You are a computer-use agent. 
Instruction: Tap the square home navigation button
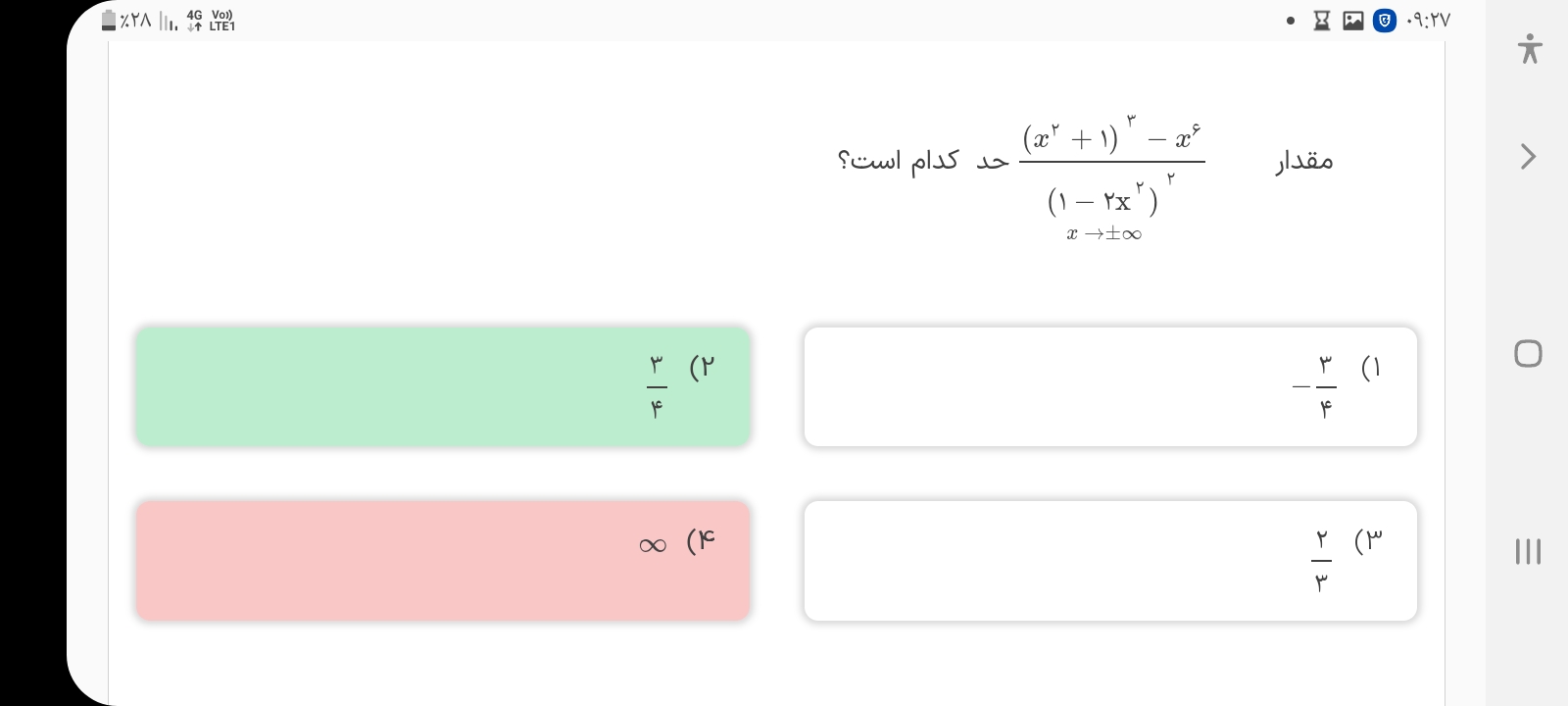(1528, 353)
